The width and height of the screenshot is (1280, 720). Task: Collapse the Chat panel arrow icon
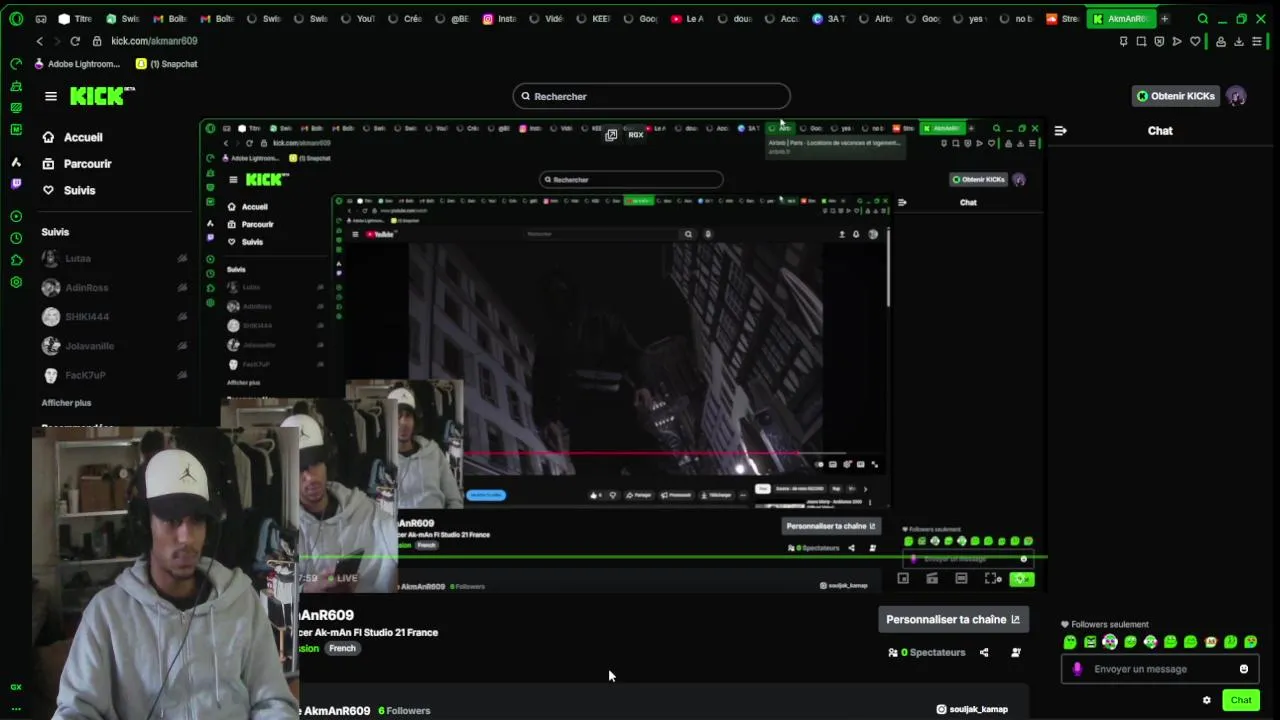point(1060,131)
